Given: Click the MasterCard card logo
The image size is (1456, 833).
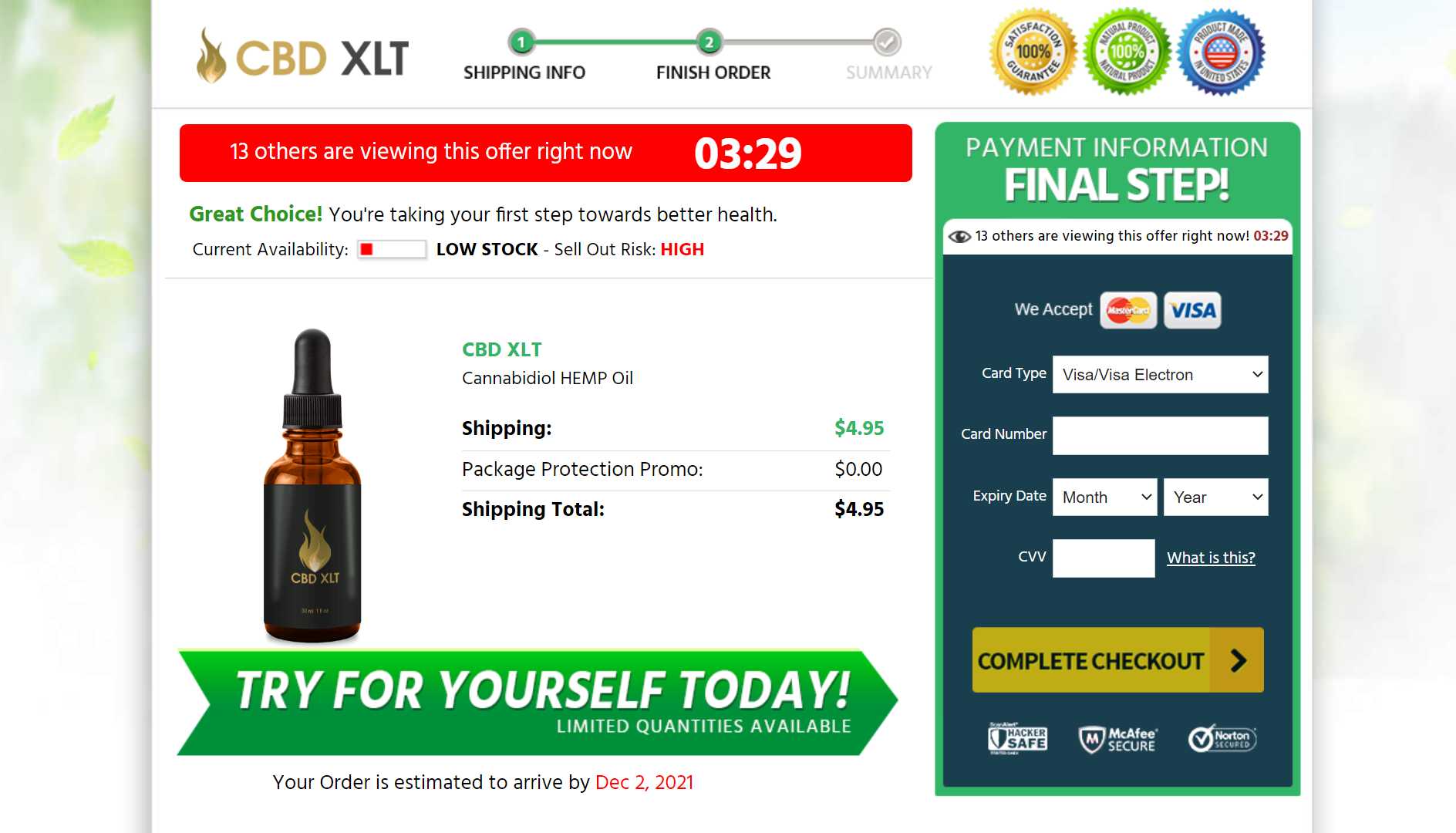Looking at the screenshot, I should click(x=1128, y=310).
